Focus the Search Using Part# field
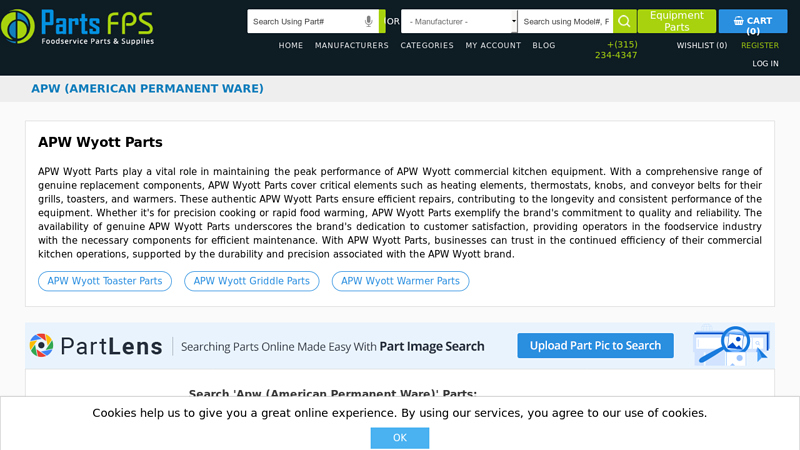The width and height of the screenshot is (800, 450). (x=313, y=21)
